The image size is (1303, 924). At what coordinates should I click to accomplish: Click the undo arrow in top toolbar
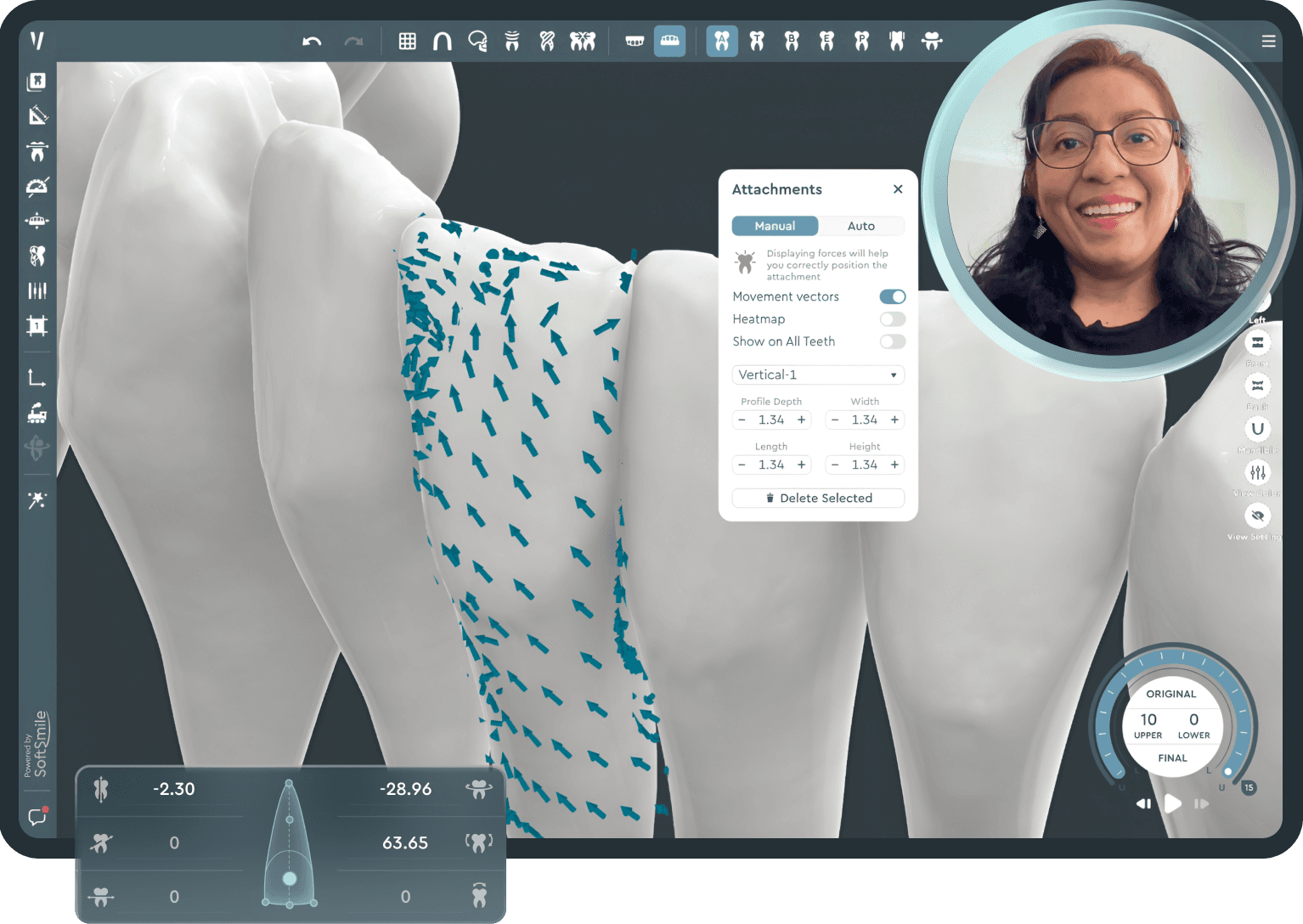(312, 42)
